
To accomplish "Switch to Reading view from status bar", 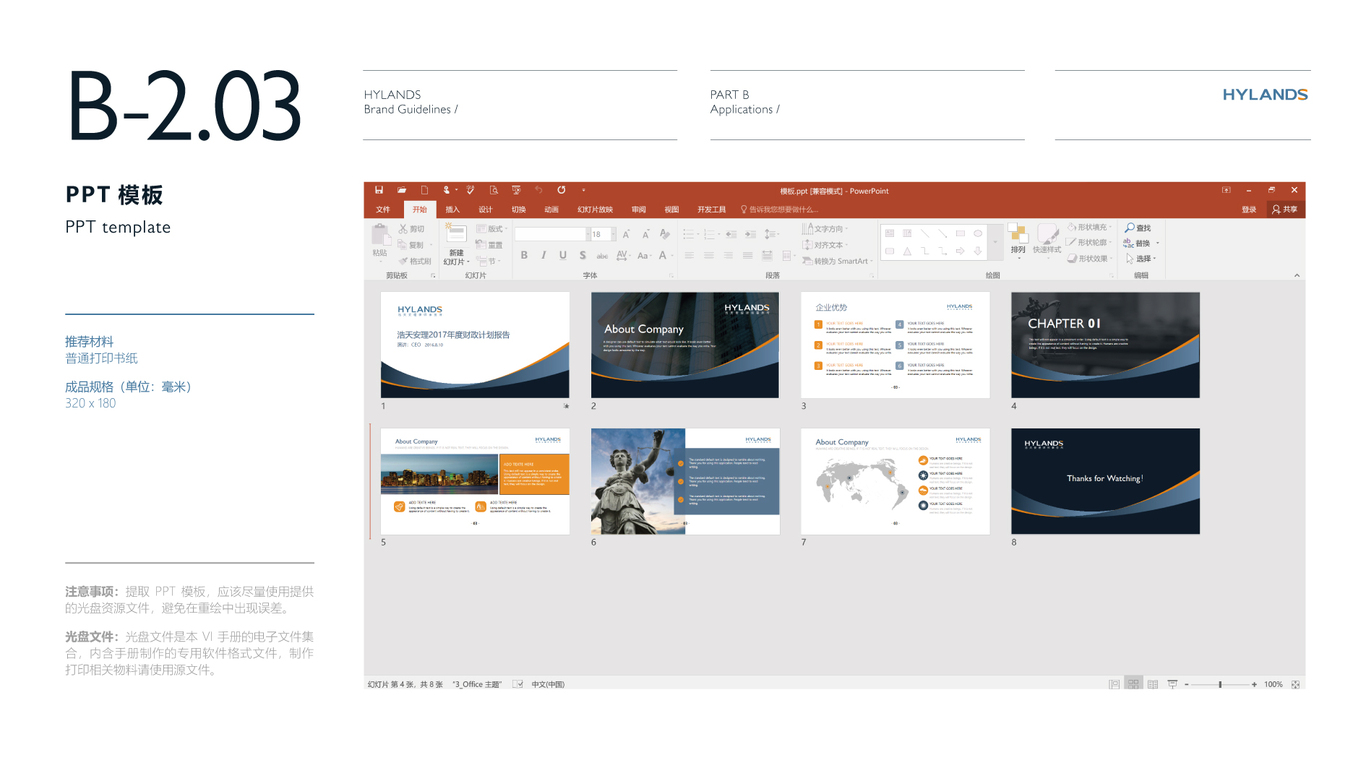I will coord(1153,684).
